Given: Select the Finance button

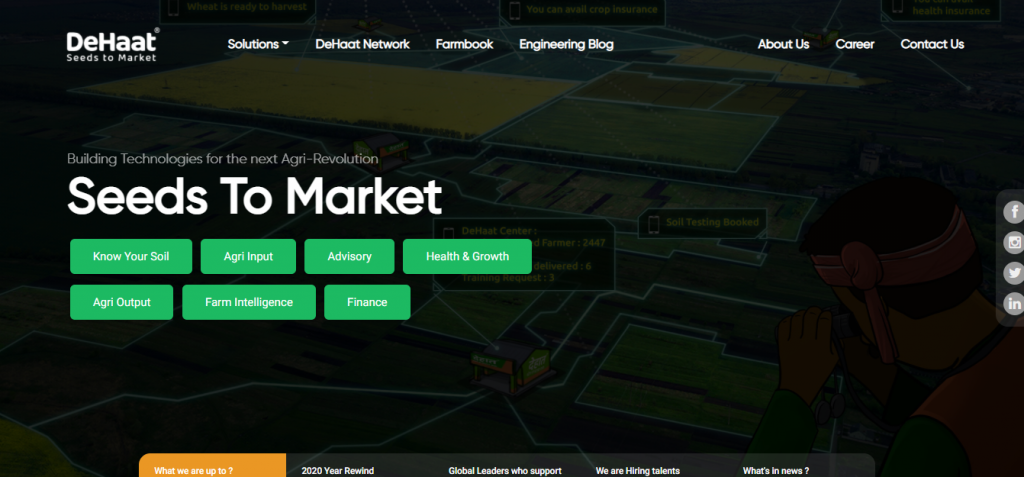Looking at the screenshot, I should pyautogui.click(x=367, y=302).
